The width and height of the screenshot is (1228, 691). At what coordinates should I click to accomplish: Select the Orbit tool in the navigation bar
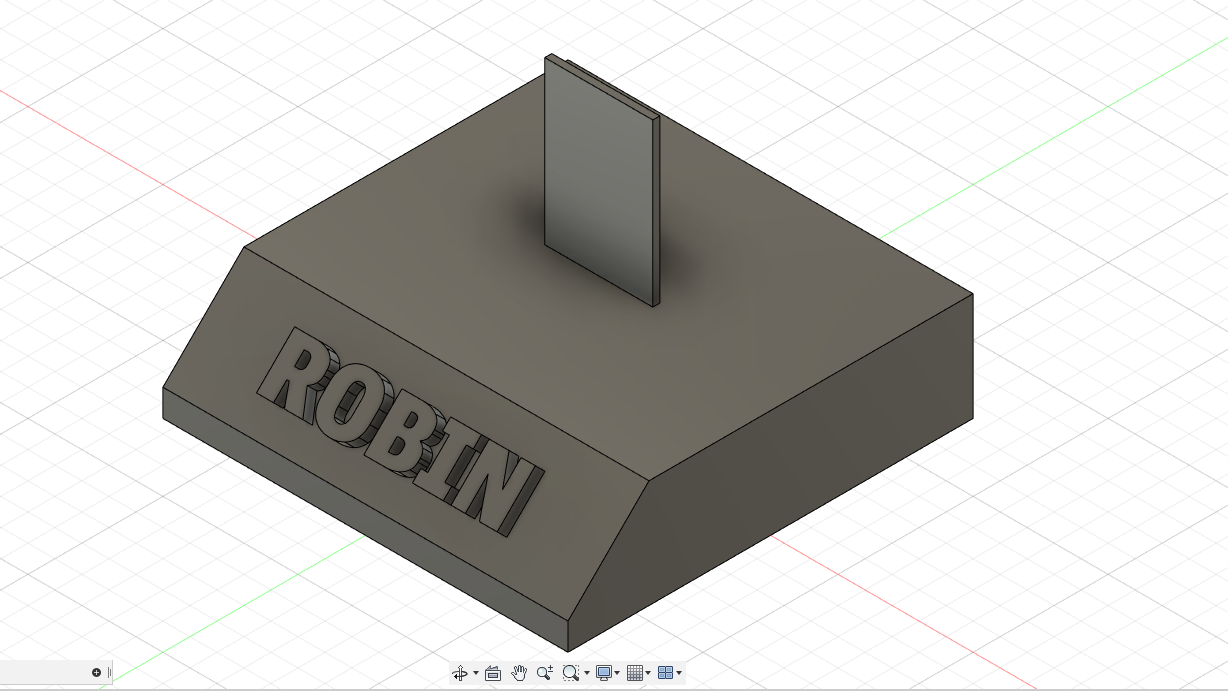460,672
